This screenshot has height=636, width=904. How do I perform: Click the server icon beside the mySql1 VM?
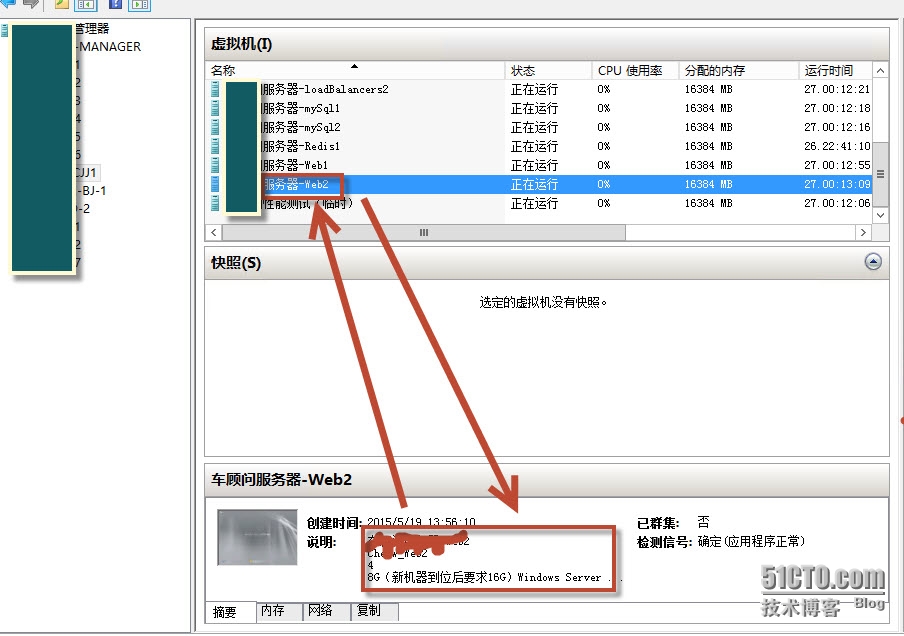[x=215, y=108]
